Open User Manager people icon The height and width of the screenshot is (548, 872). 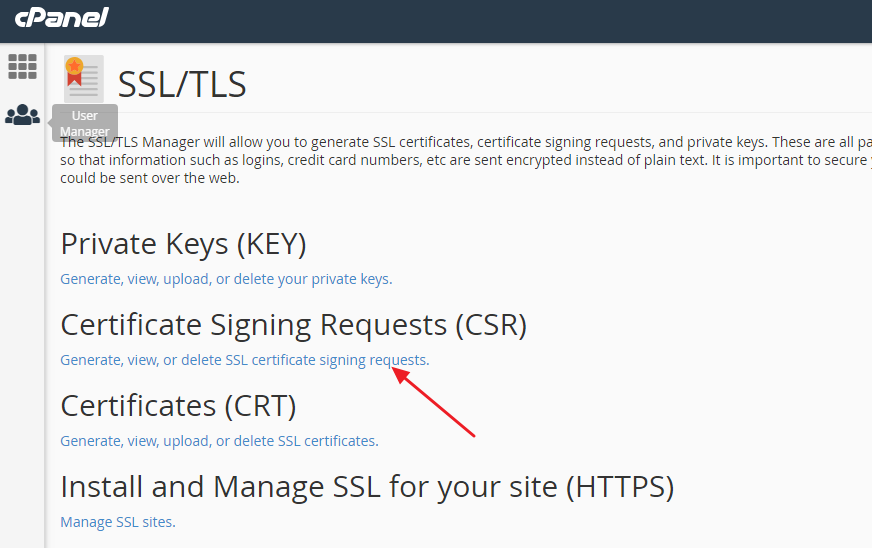[22, 116]
